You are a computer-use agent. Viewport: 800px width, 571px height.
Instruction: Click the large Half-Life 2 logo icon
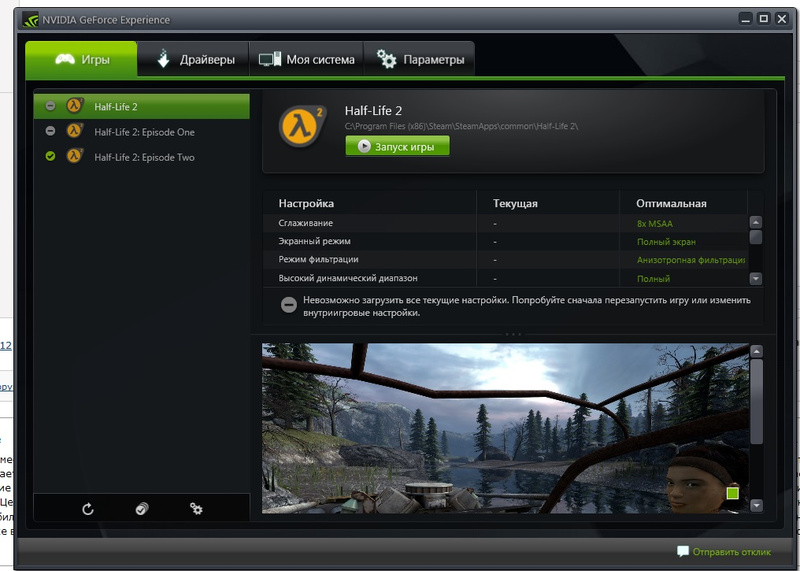point(302,126)
